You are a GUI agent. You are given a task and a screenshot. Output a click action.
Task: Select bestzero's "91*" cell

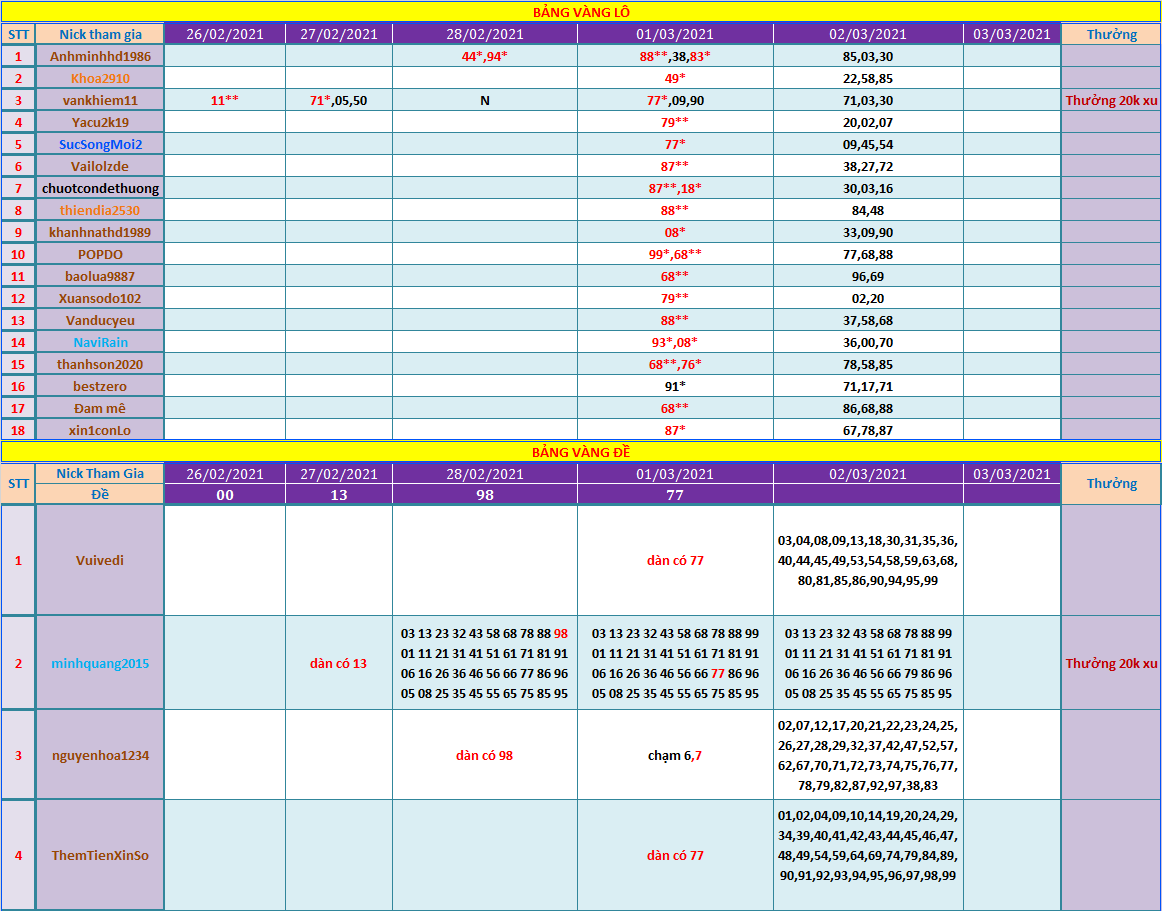pyautogui.click(x=675, y=386)
